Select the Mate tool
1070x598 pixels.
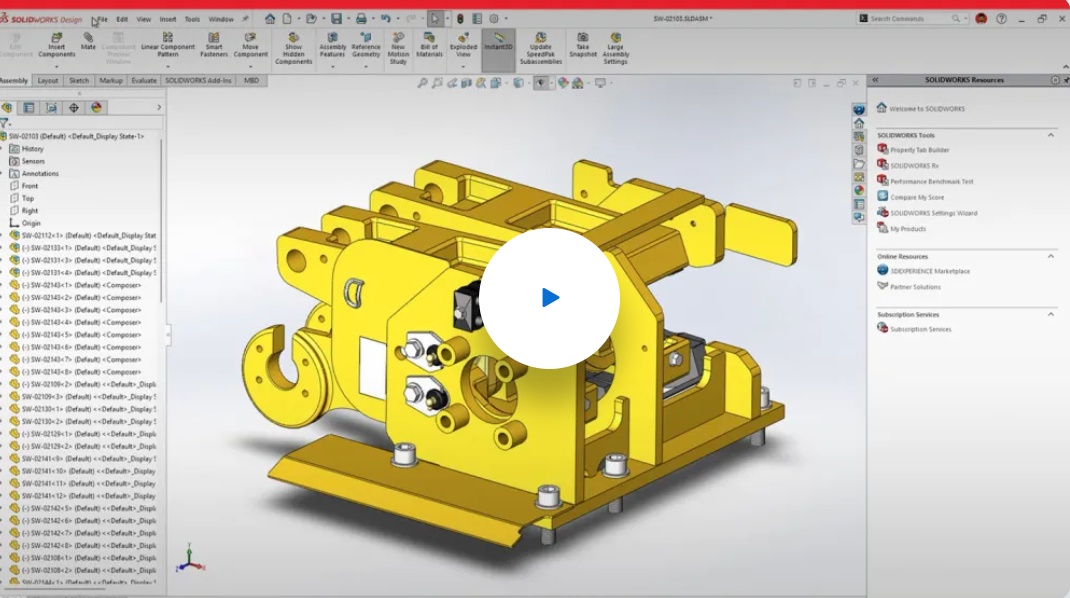(x=88, y=42)
